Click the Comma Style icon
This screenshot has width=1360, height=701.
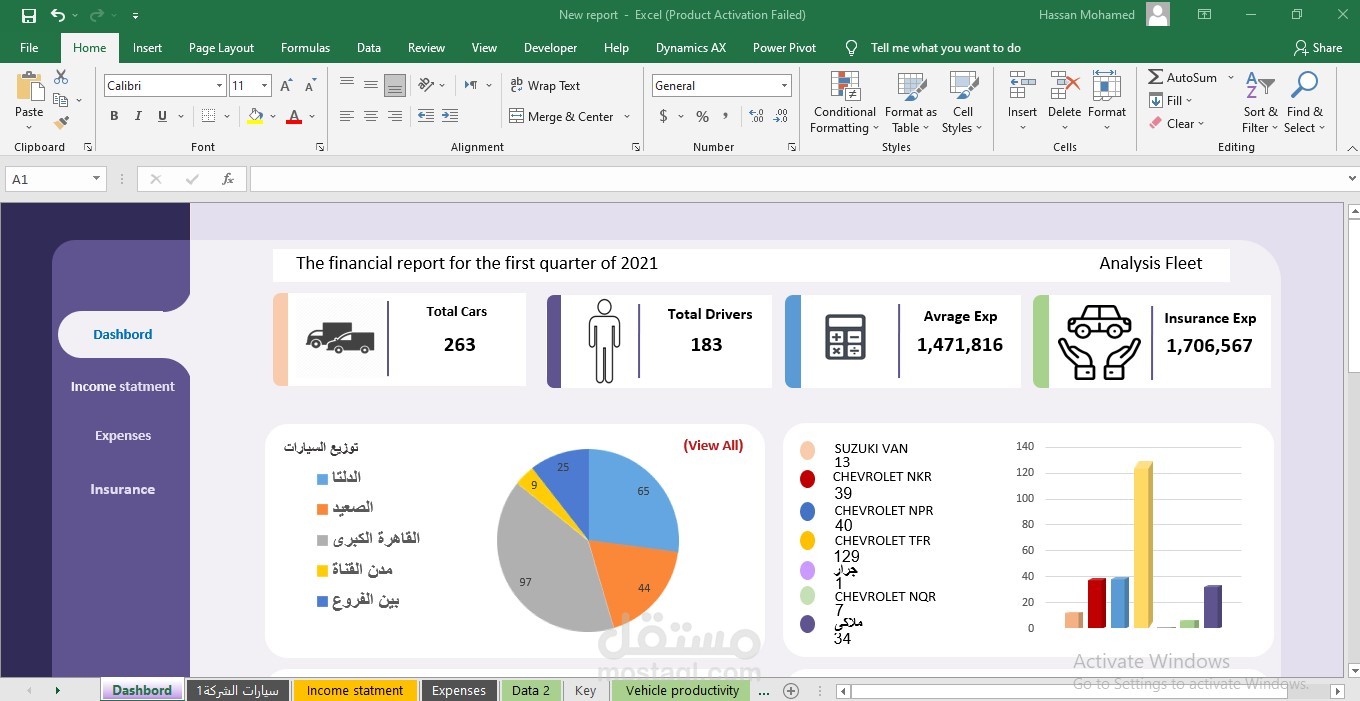(727, 116)
